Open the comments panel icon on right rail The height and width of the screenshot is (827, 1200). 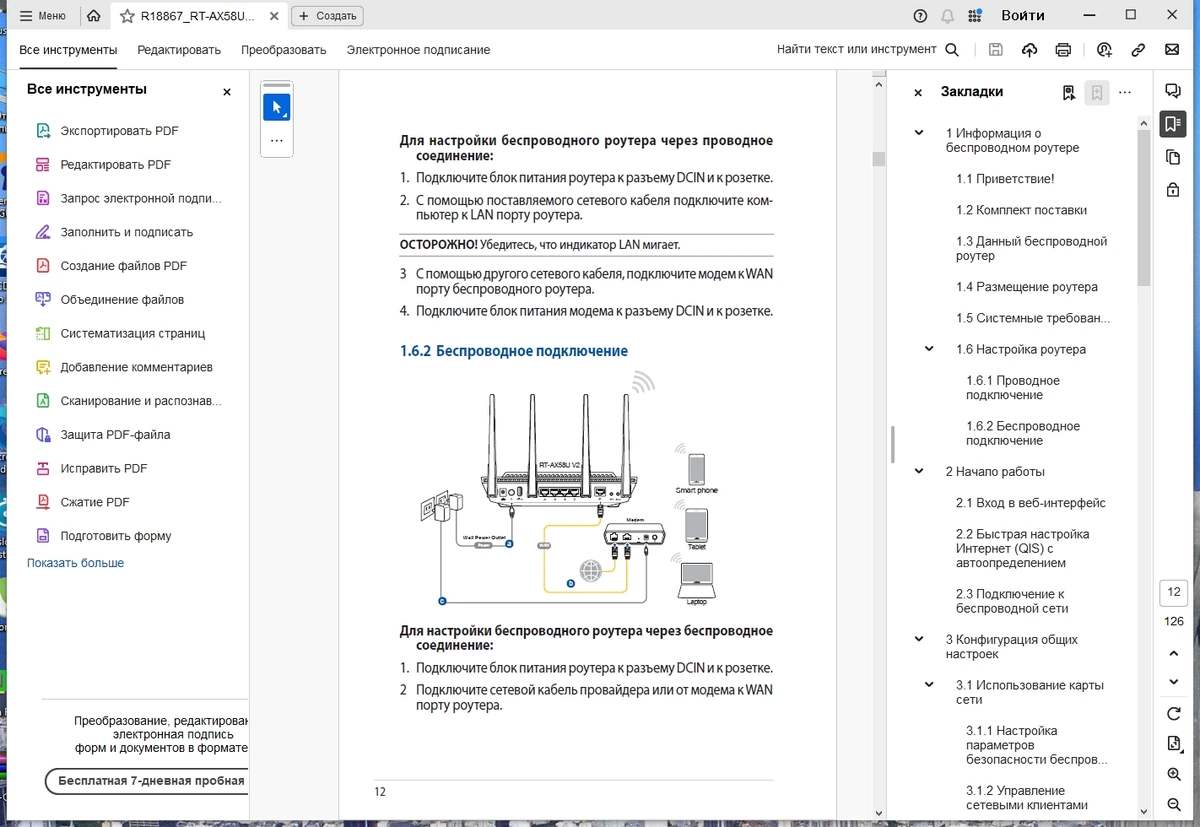1173,91
